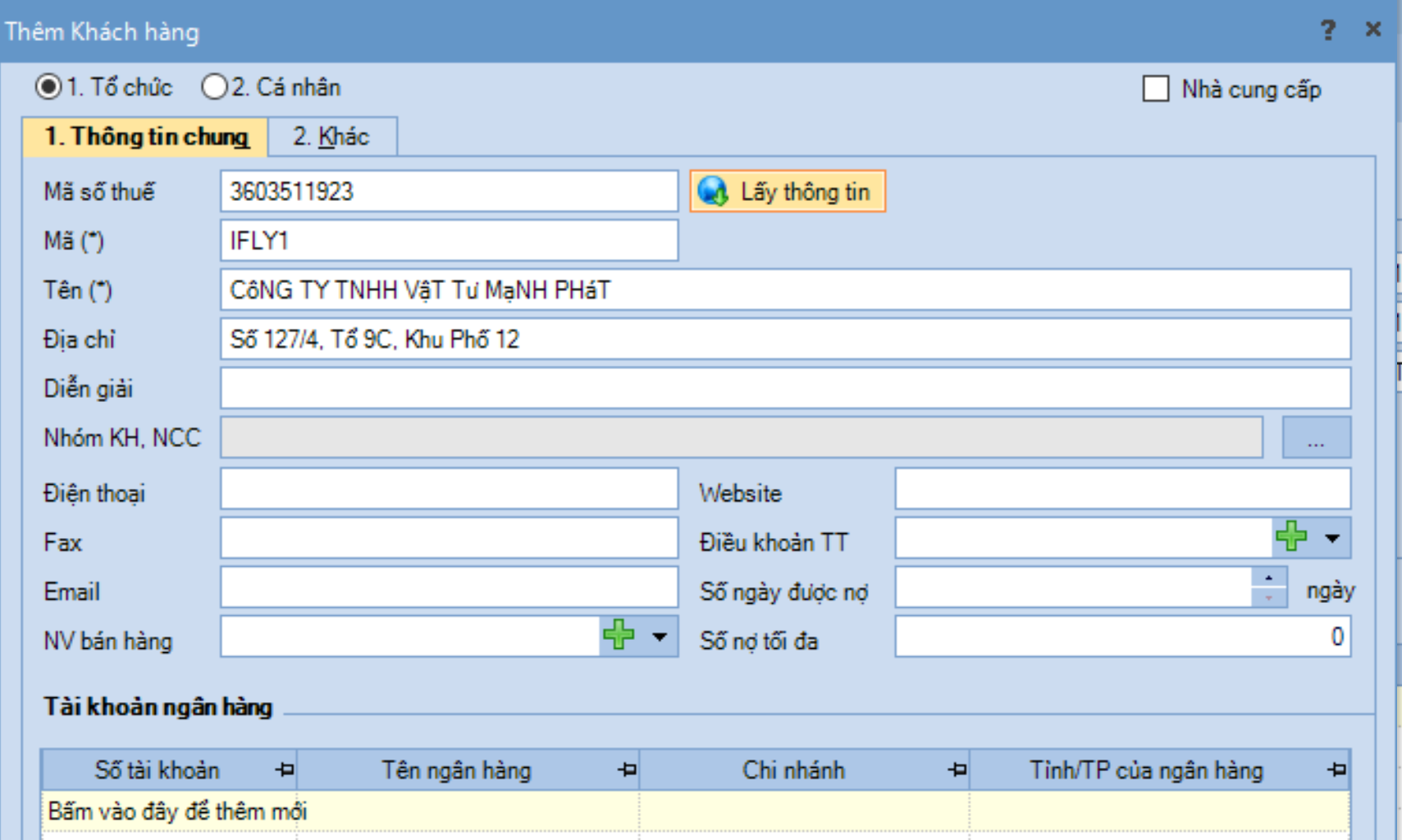The height and width of the screenshot is (840, 1402).
Task: Pin the Tên ngân hàng column
Action: pyautogui.click(x=627, y=769)
